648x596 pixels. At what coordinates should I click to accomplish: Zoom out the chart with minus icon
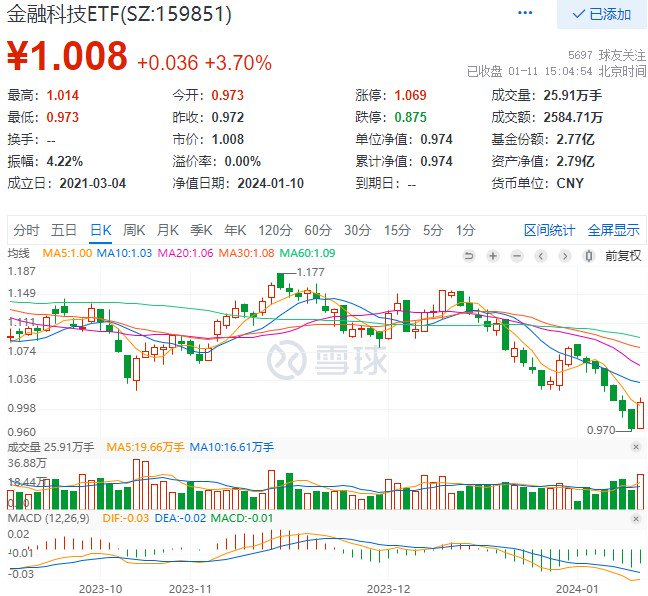(517, 256)
